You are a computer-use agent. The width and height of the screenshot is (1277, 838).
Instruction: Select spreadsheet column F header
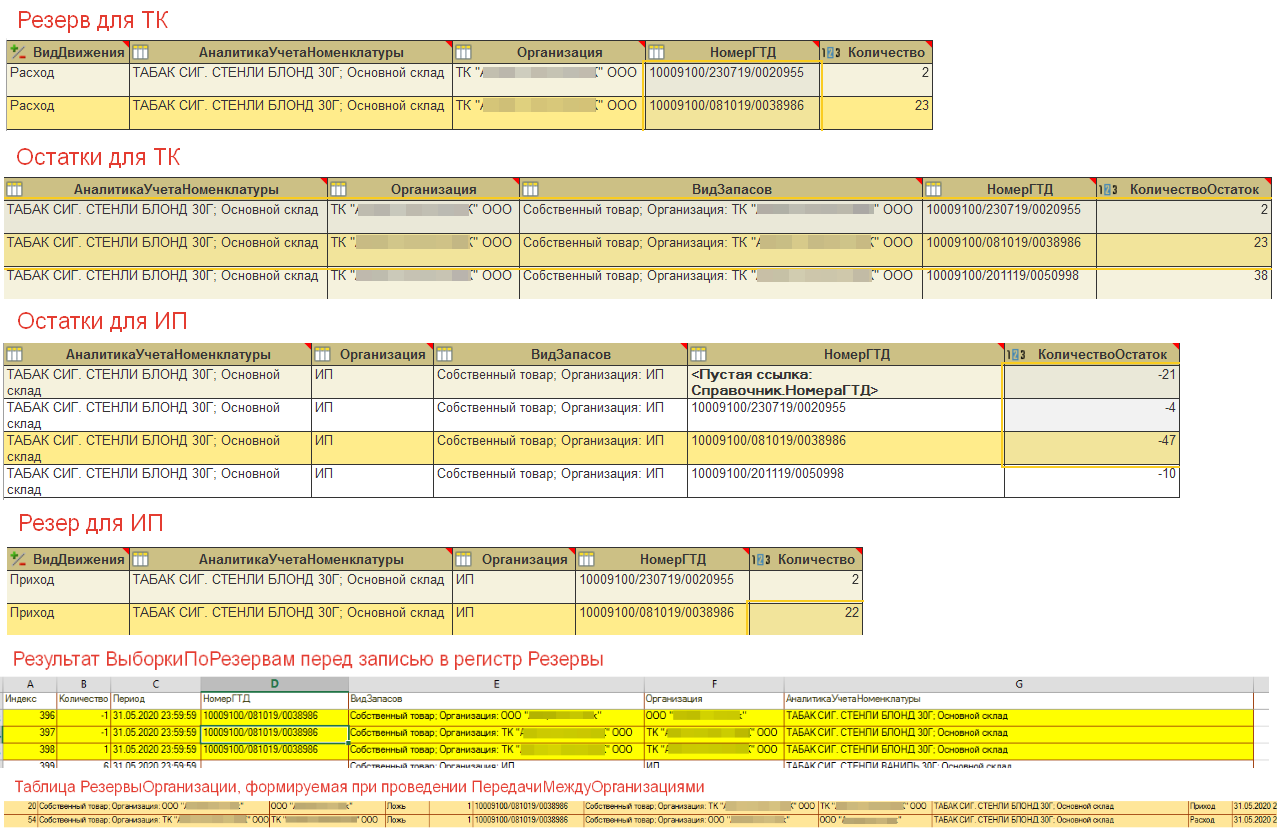click(x=714, y=683)
